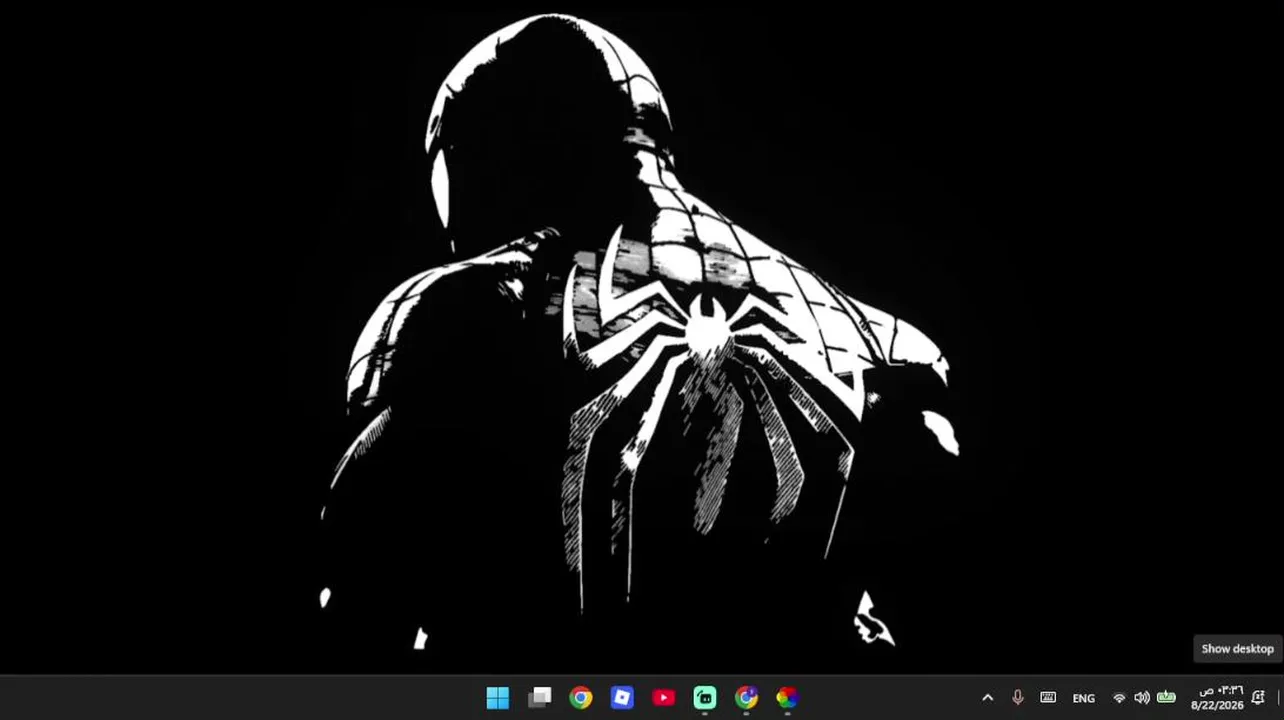Click the Show desktop strip

tap(1279, 698)
